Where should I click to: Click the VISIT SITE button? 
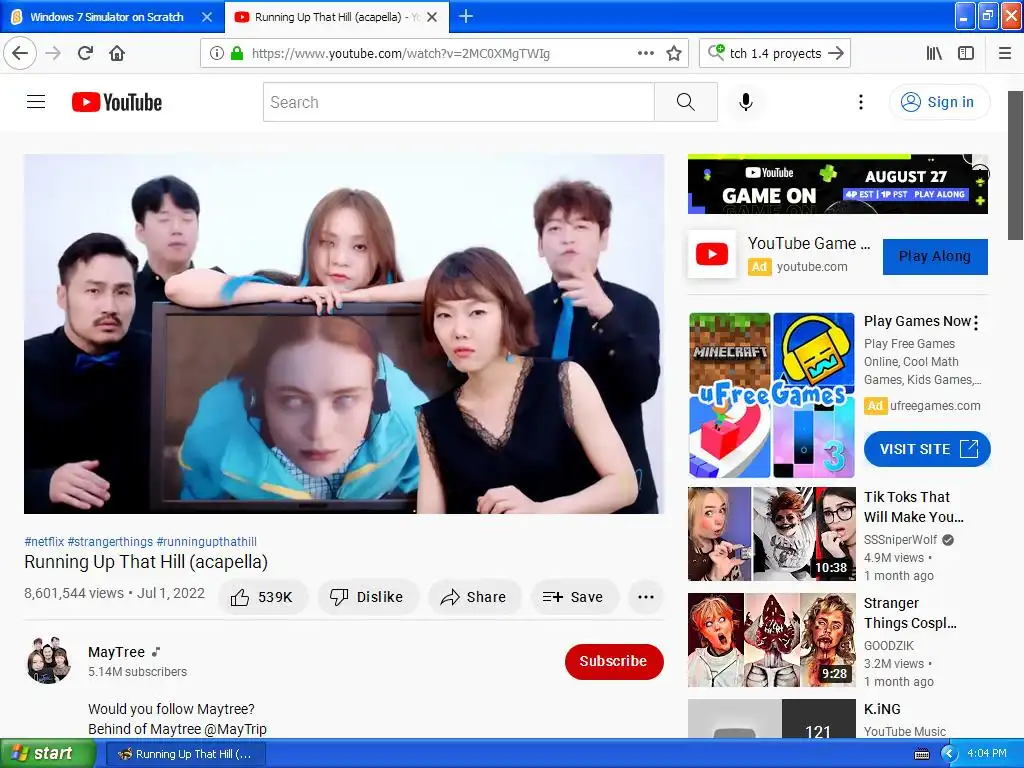pos(927,449)
